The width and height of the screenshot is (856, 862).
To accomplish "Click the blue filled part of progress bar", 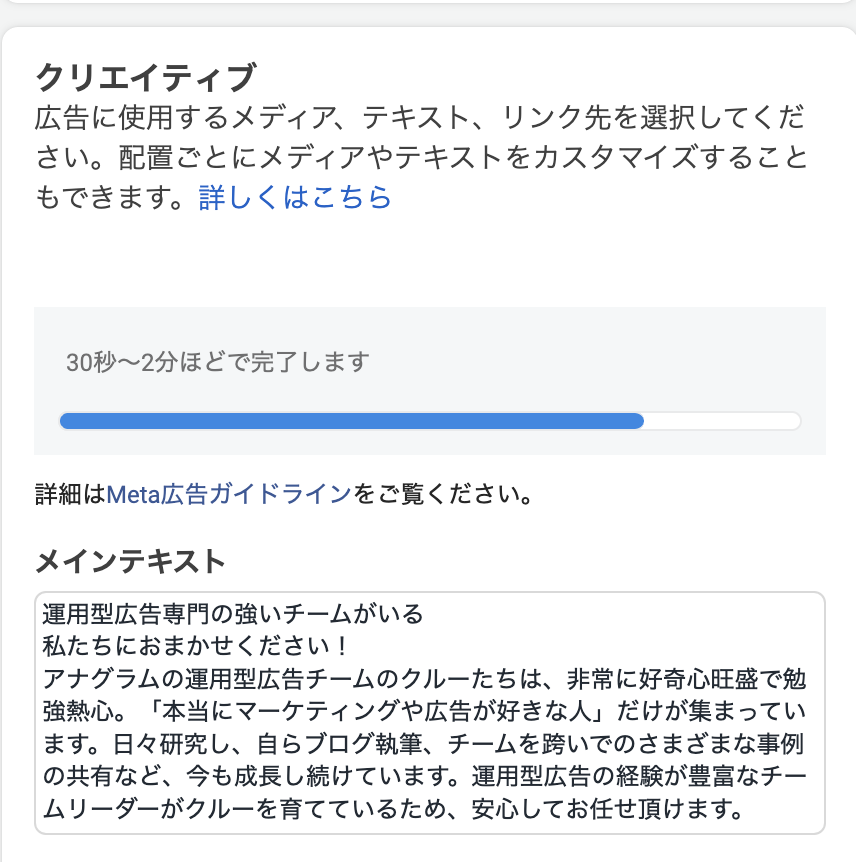I will coord(350,421).
